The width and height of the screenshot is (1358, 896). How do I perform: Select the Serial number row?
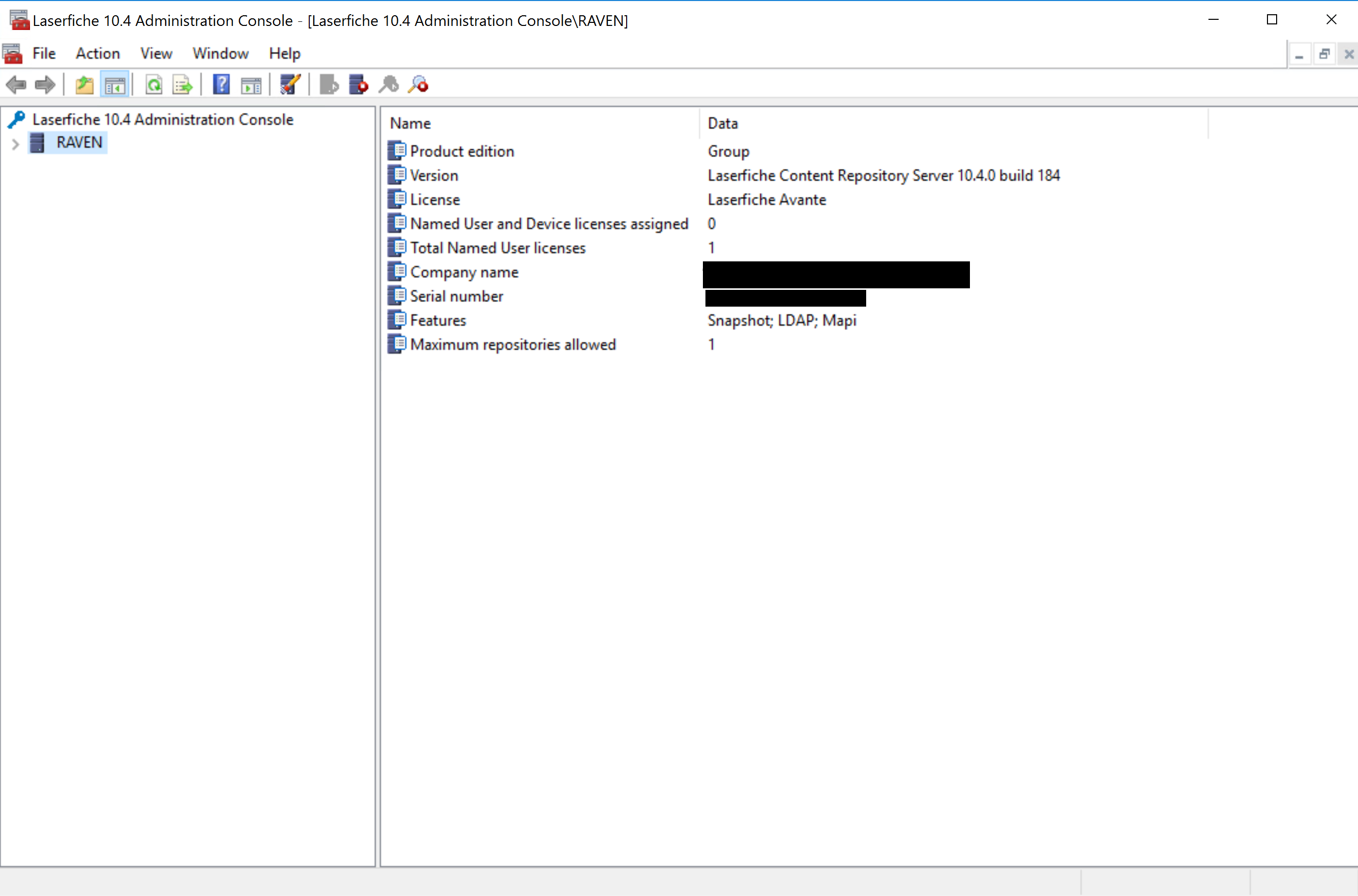(x=456, y=296)
